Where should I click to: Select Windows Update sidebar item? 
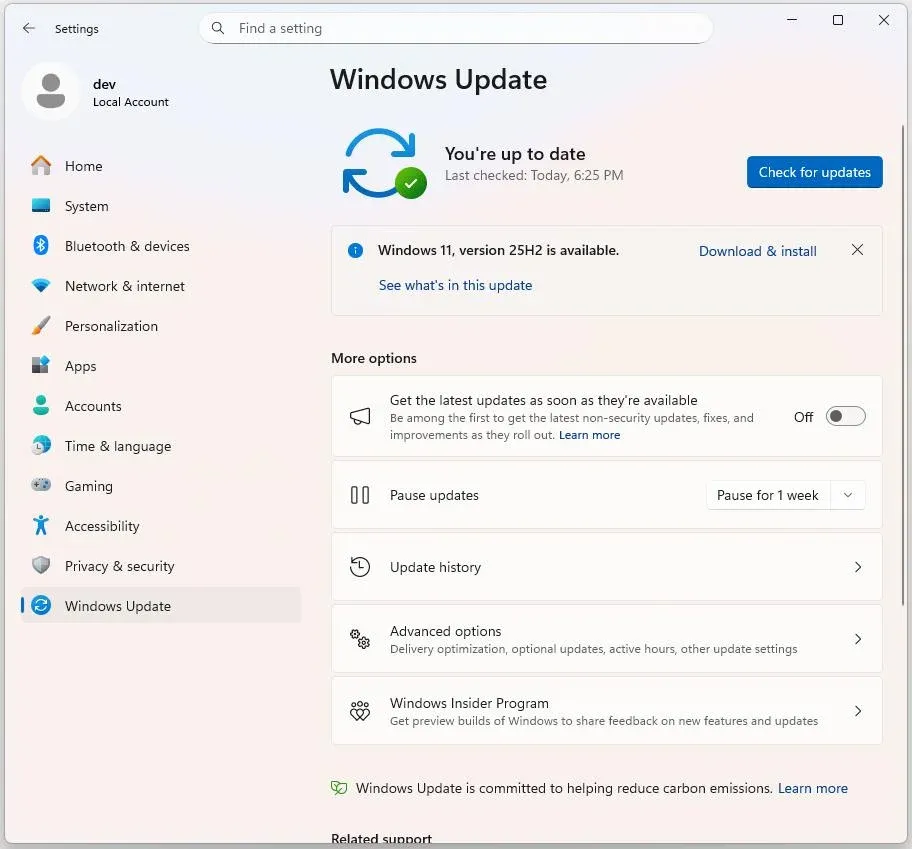(161, 605)
